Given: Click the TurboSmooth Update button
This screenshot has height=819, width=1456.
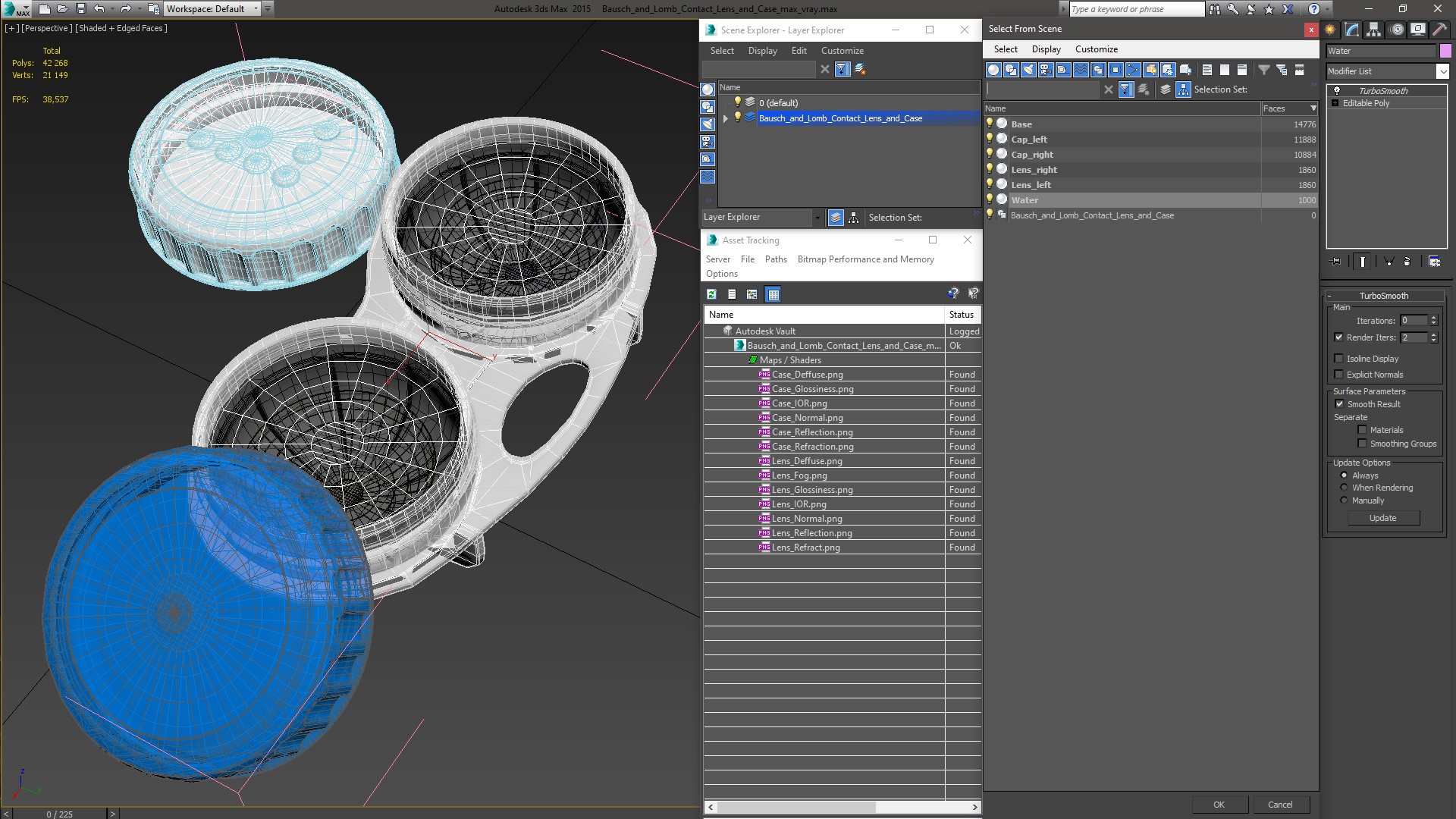Looking at the screenshot, I should point(1382,518).
